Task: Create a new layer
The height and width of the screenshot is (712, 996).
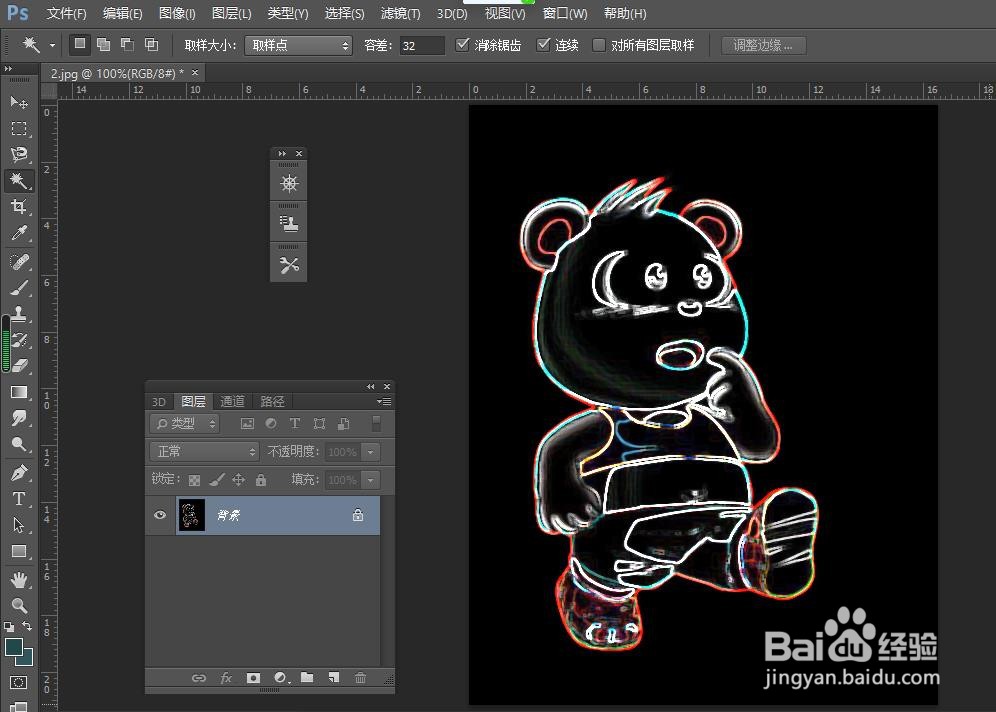Action: 333,678
